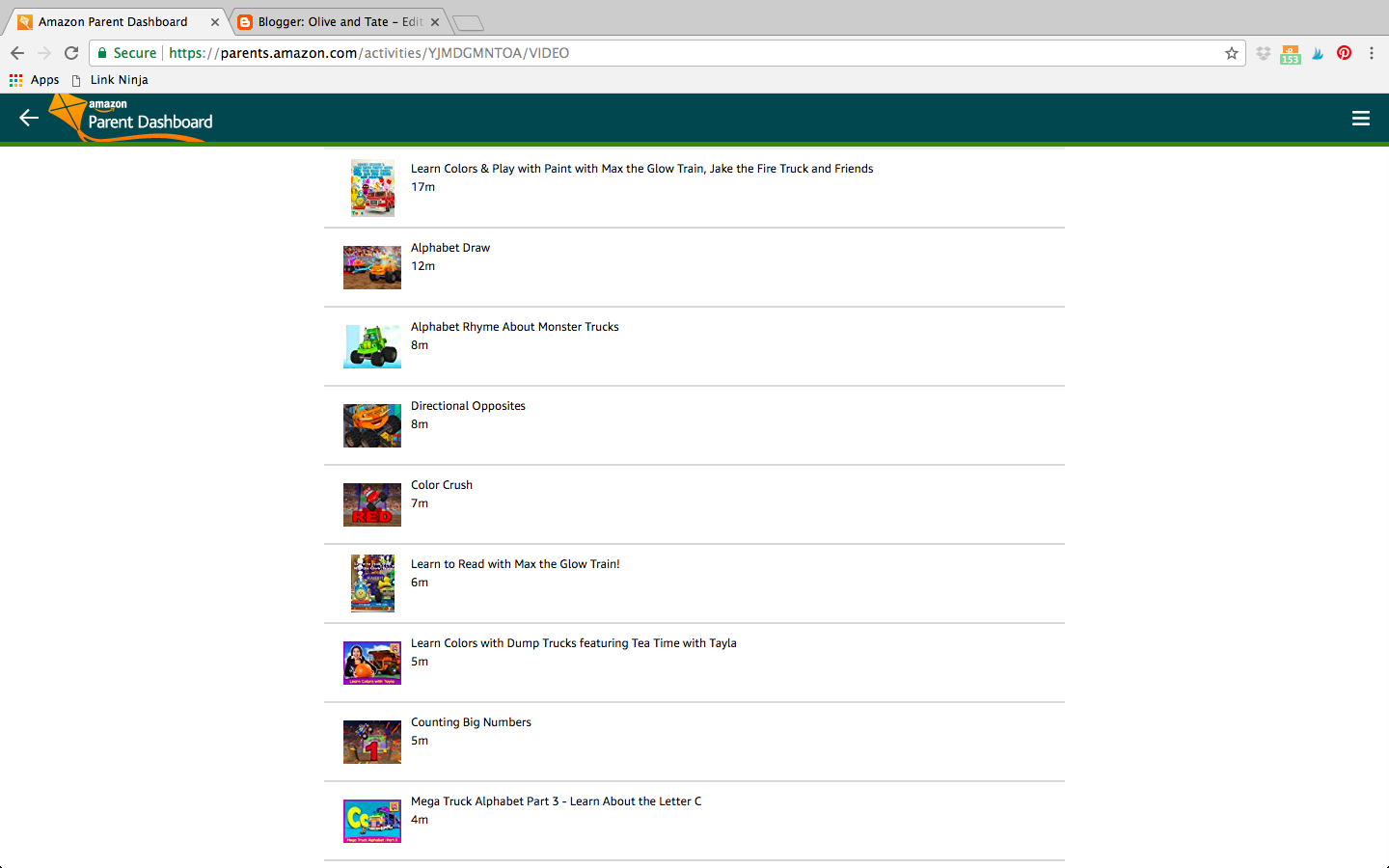This screenshot has height=868, width=1389.
Task: Open the Mega Truck Alphabet Part 3 thumbnail
Action: pos(372,821)
